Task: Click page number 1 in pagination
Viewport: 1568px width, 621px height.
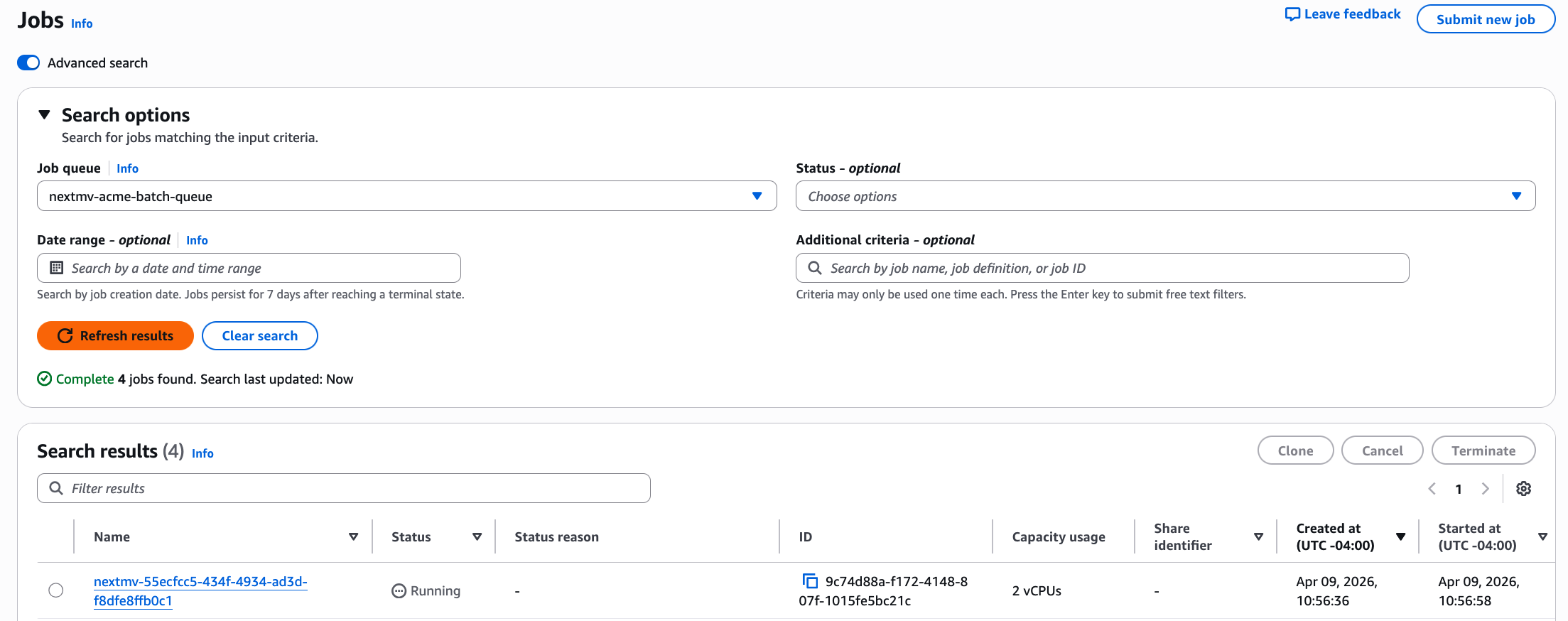Action: tap(1459, 489)
